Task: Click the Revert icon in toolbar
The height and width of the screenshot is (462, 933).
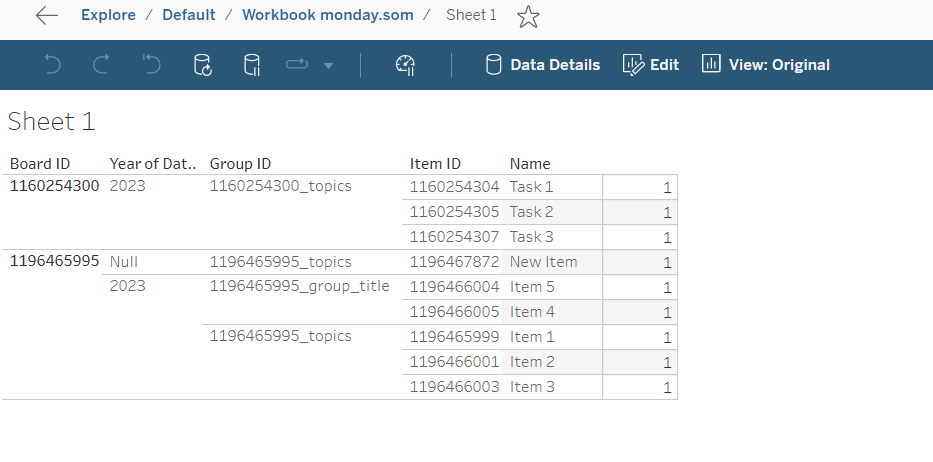Action: 151,65
